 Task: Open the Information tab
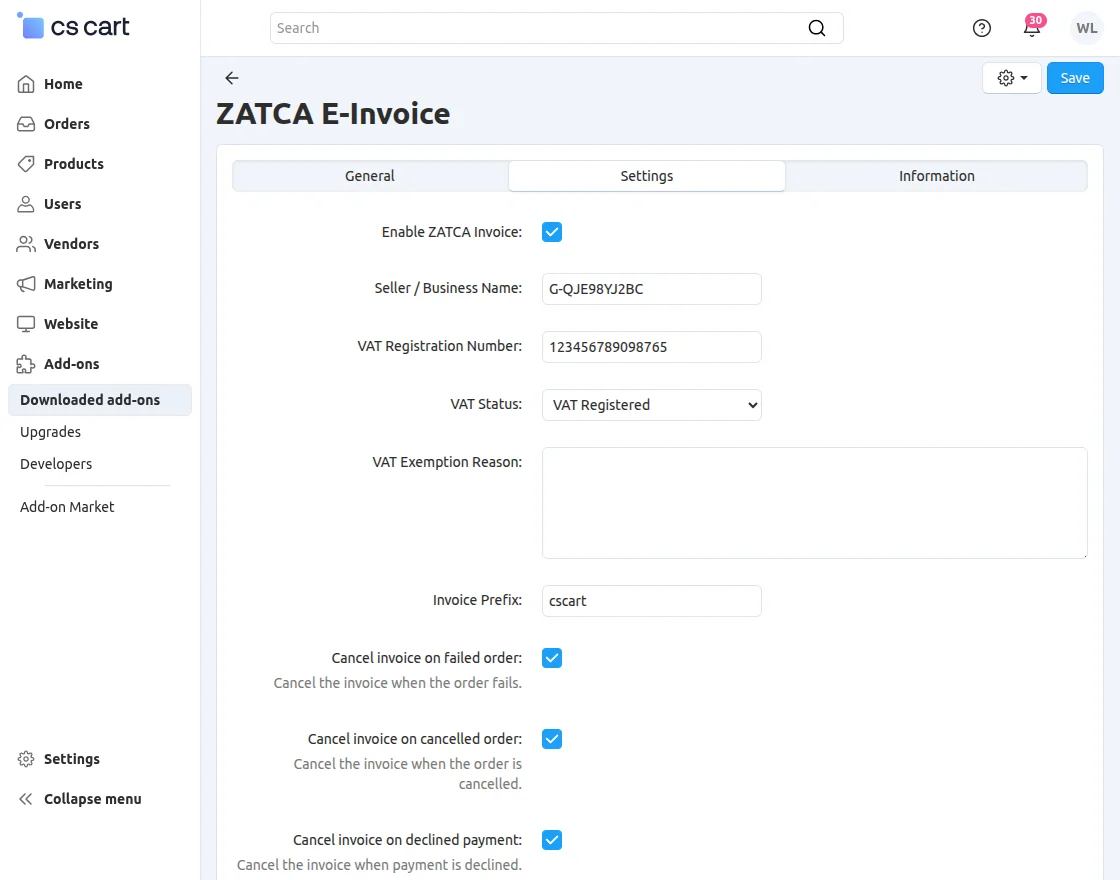coord(936,175)
